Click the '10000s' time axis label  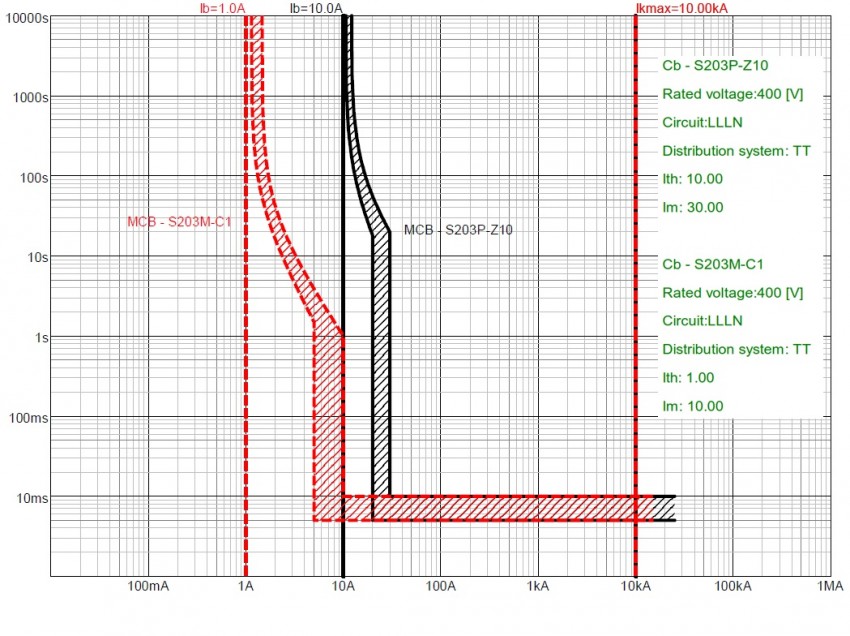27,18
